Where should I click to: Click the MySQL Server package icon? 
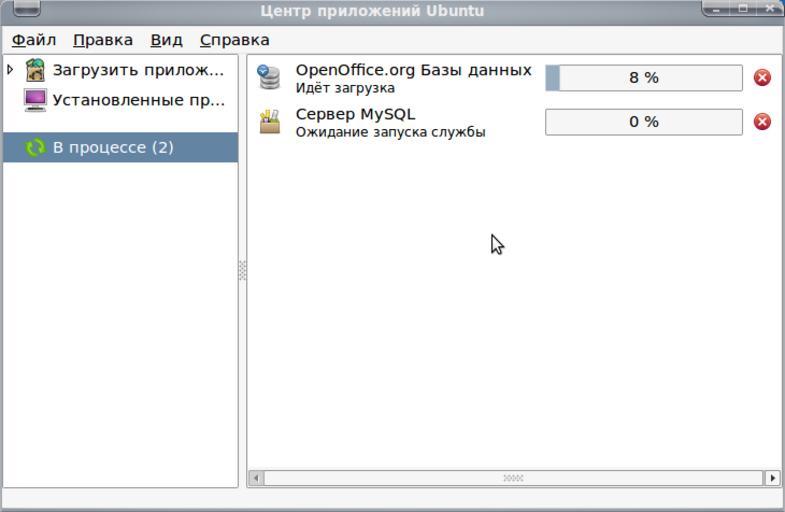(269, 122)
